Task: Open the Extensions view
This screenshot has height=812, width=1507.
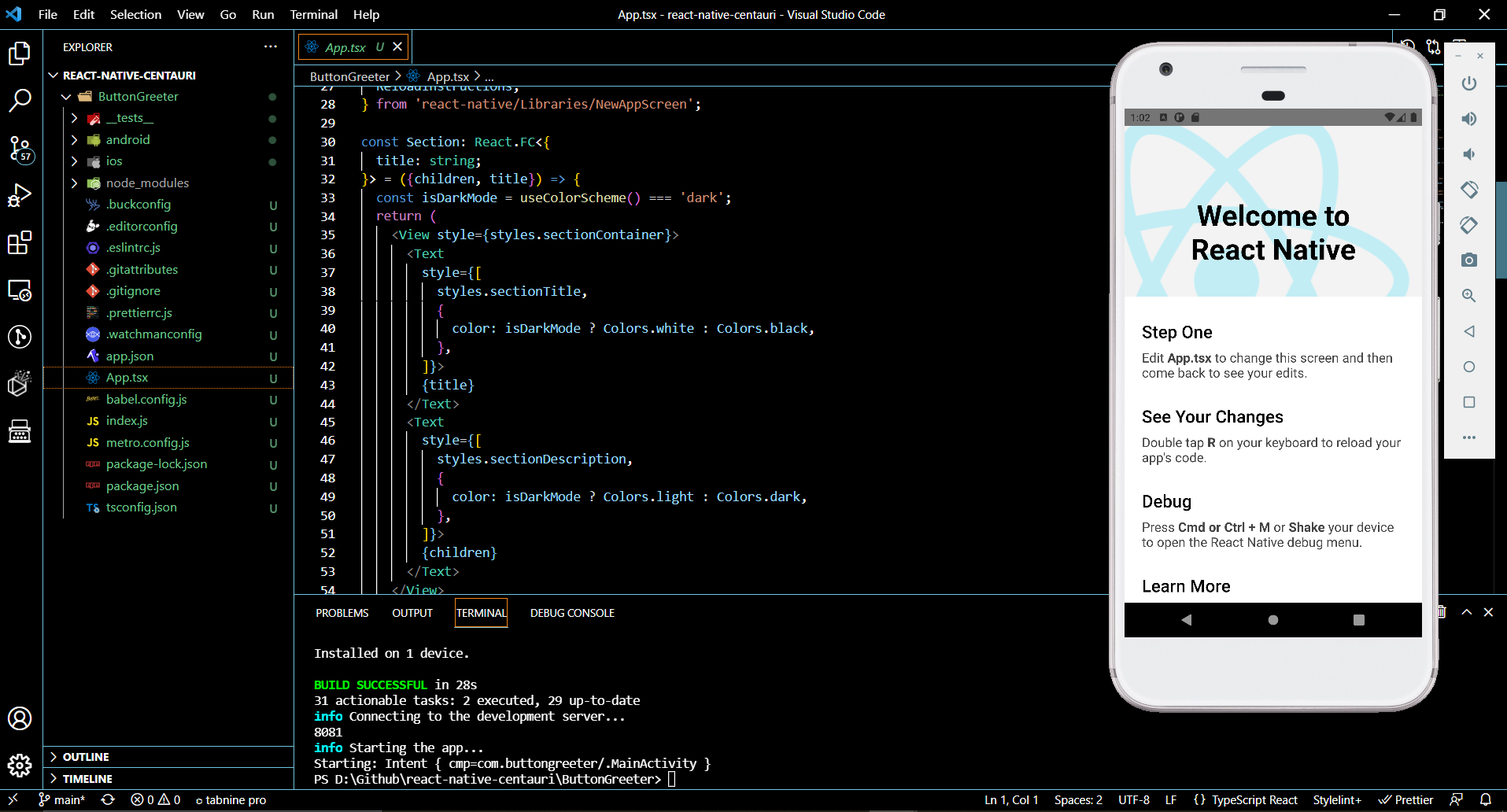Action: click(x=20, y=242)
